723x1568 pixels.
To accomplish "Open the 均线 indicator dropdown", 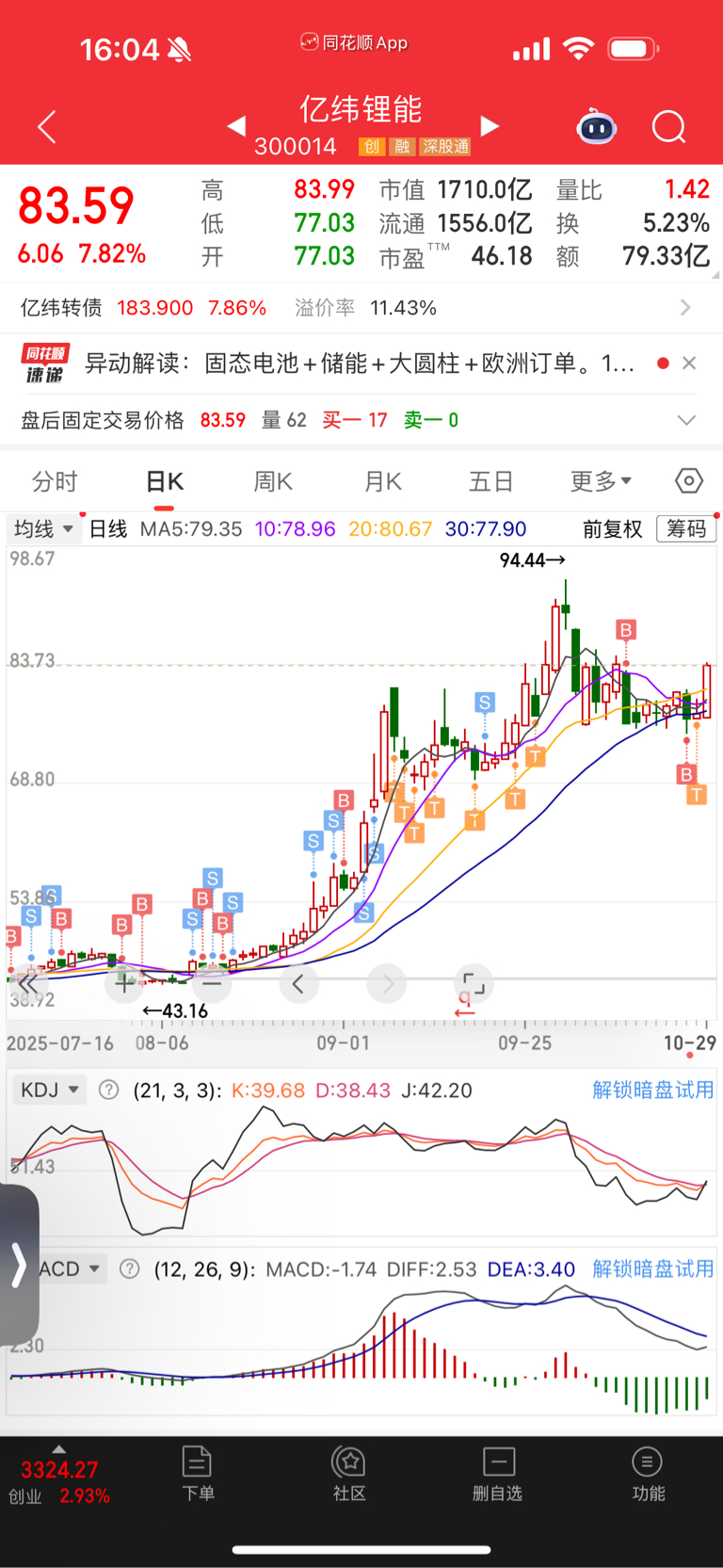I will point(43,529).
